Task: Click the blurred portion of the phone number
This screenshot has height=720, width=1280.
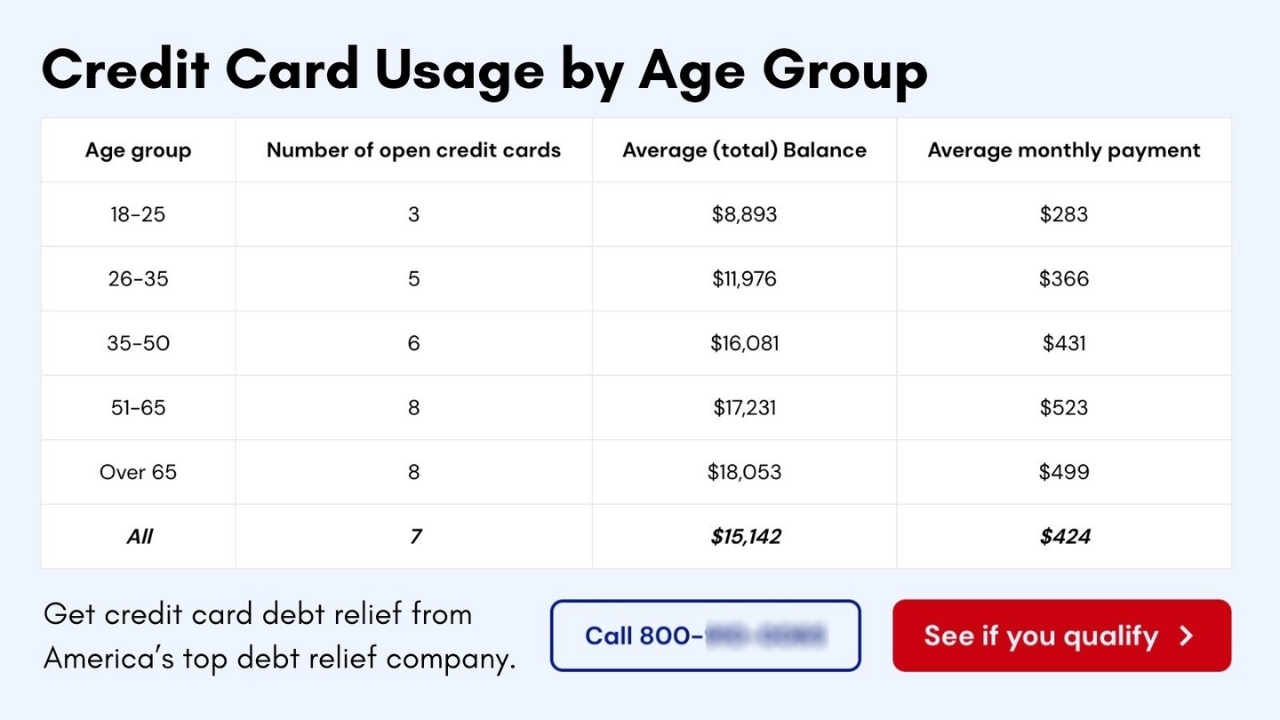Action: pyautogui.click(x=765, y=636)
